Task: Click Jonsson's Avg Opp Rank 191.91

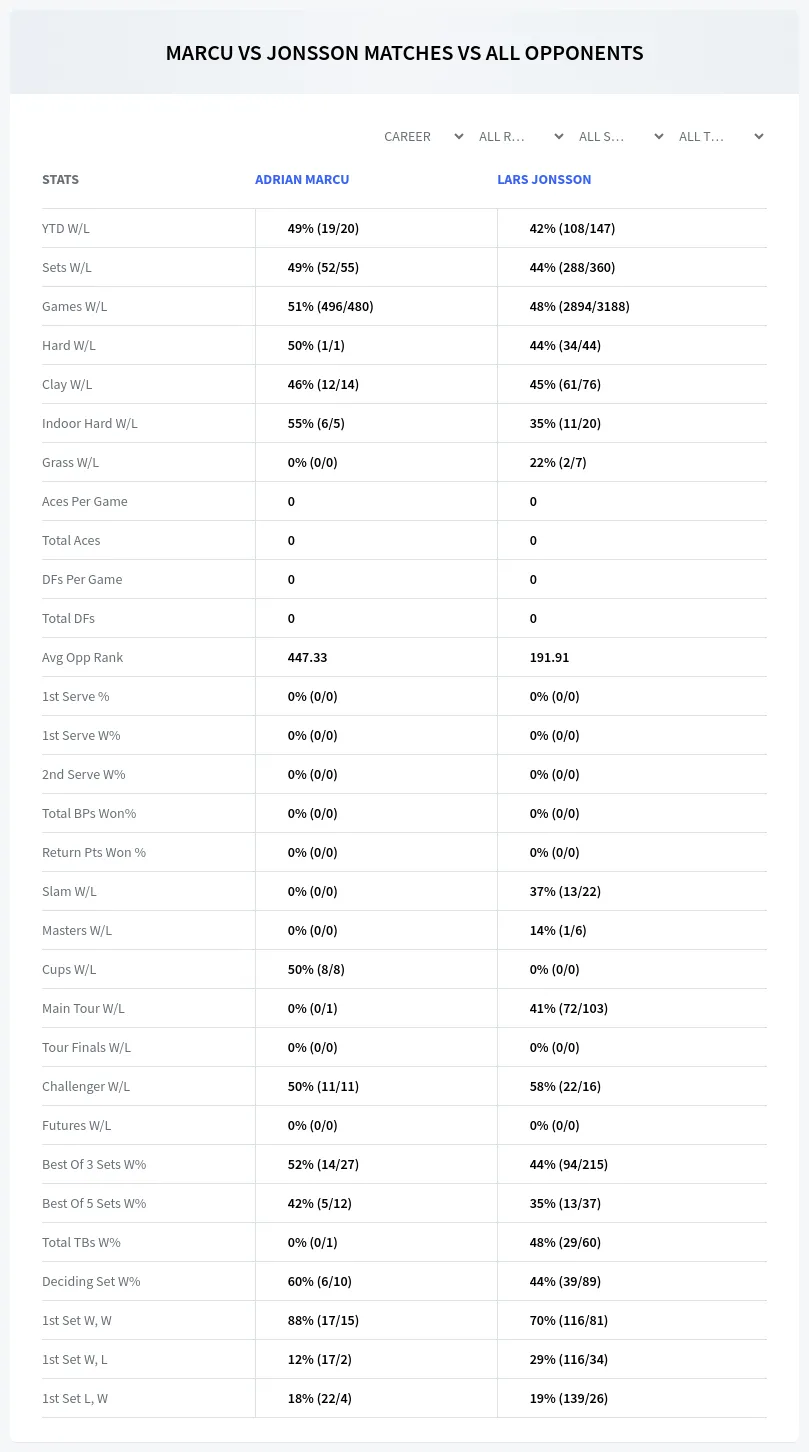Action: [549, 657]
